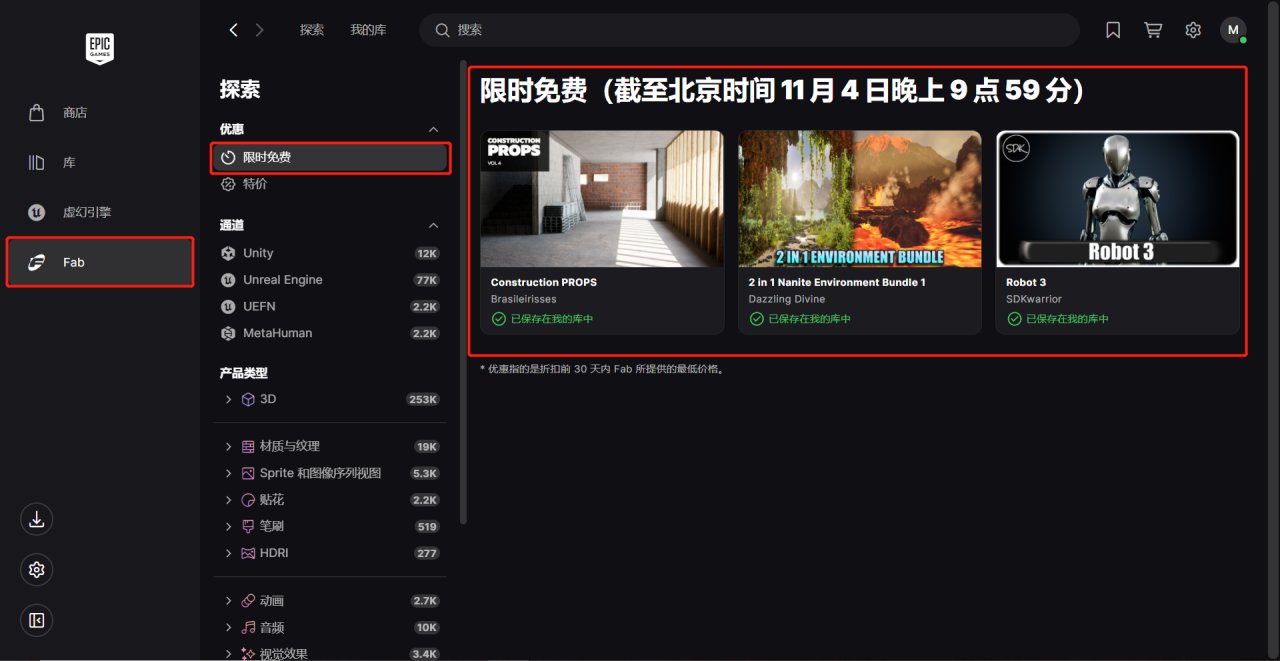
Task: Open the Construction PROPS title link
Action: (x=544, y=283)
